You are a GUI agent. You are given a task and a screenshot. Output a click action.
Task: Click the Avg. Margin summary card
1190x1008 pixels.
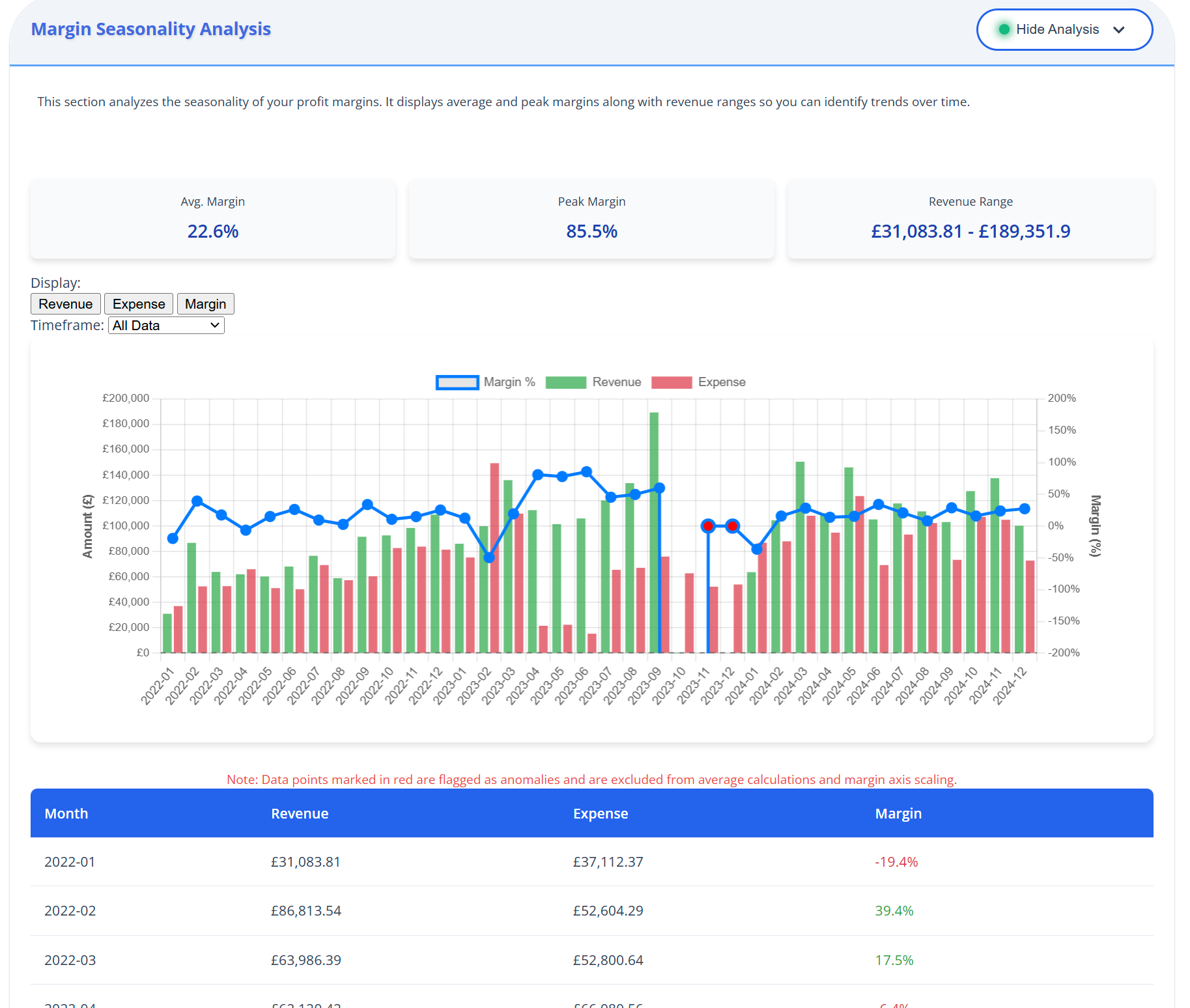point(213,219)
